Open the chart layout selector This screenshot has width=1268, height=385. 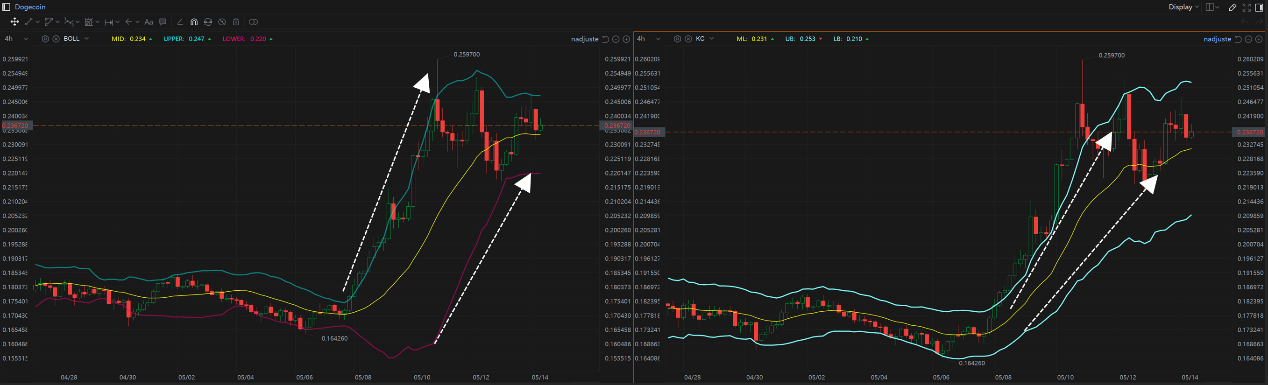pyautogui.click(x=1212, y=7)
